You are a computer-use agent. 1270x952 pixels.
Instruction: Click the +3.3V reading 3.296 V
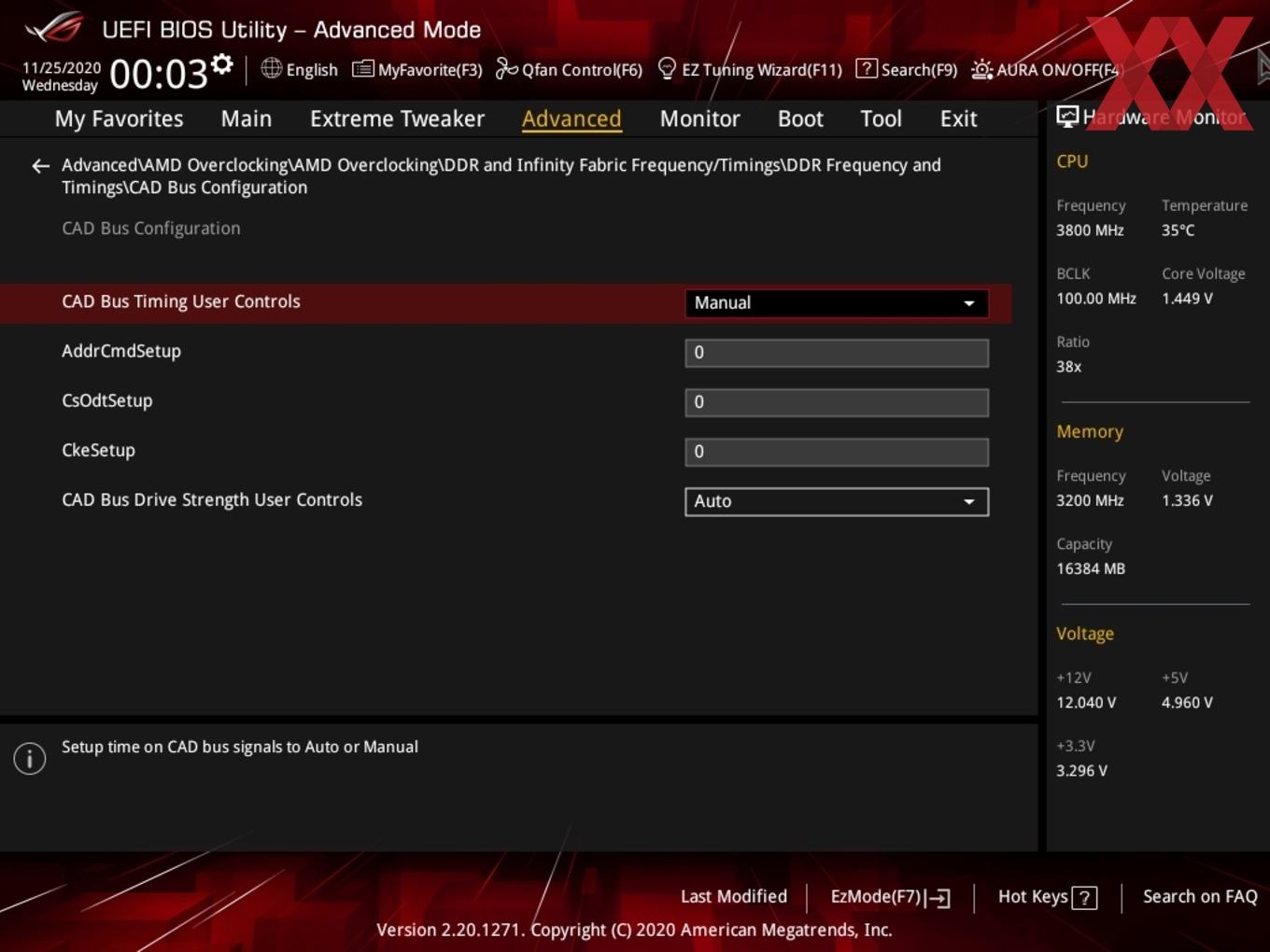pyautogui.click(x=1081, y=771)
